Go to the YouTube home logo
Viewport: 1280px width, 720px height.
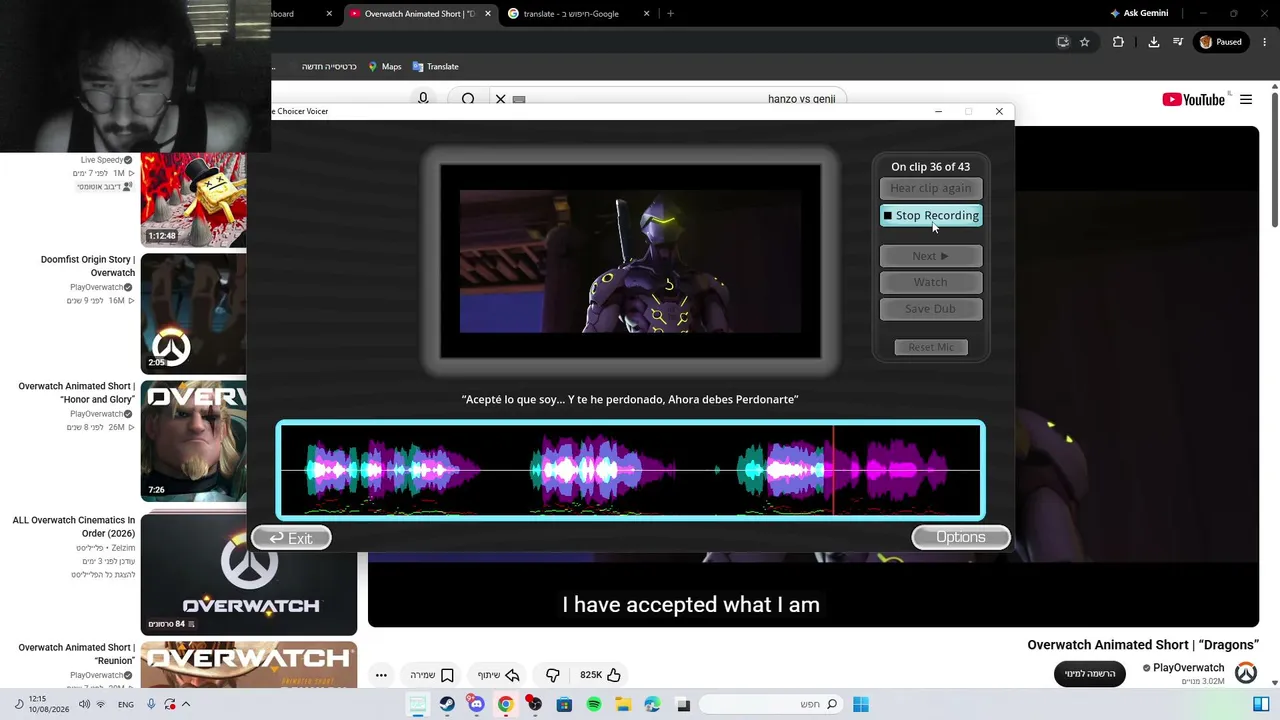(x=1193, y=99)
